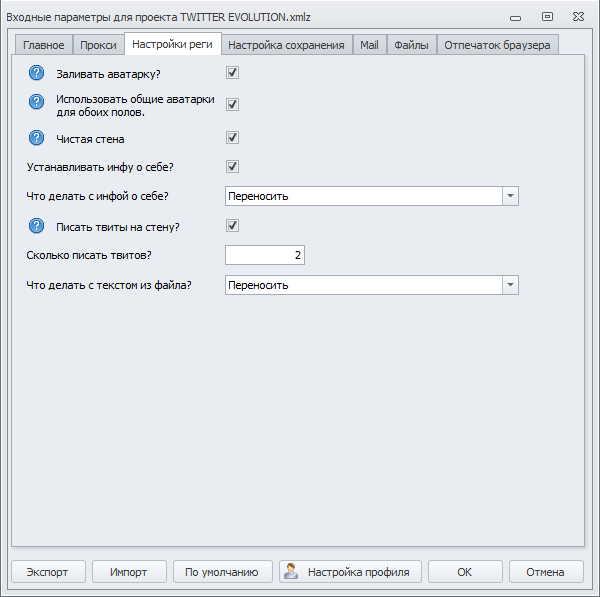Viewport: 600px width, 597px height.
Task: Uncheck Писать твиты на стену checkbox
Action: 232,225
